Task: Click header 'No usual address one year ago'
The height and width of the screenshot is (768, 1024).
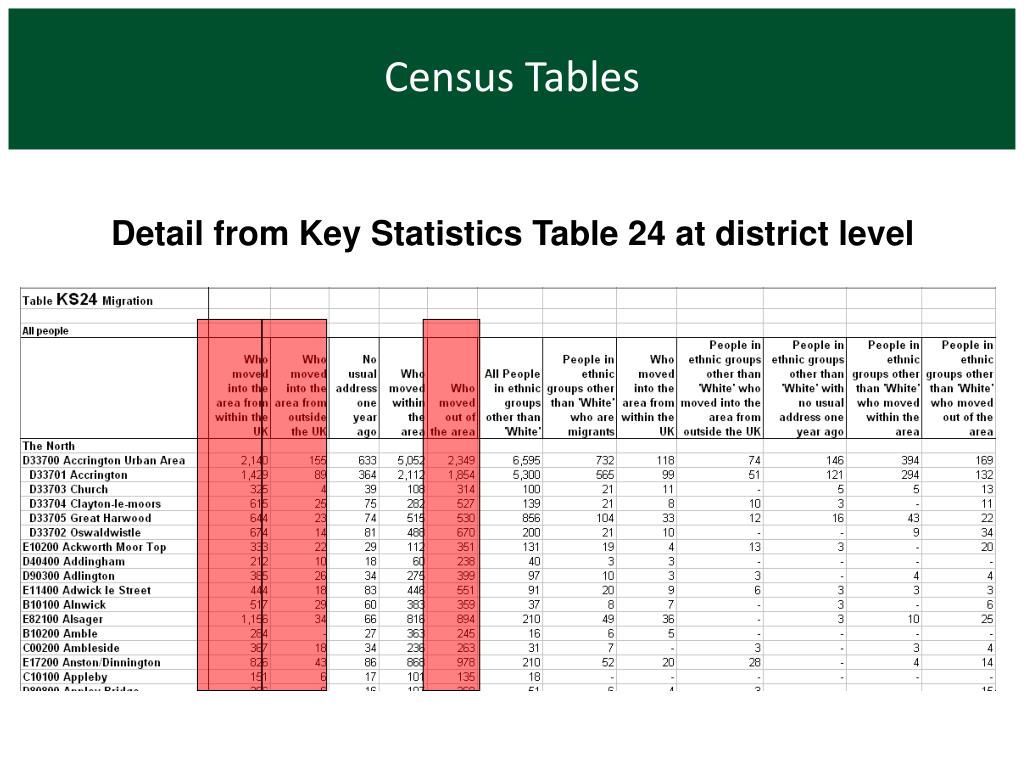Action: [x=357, y=395]
